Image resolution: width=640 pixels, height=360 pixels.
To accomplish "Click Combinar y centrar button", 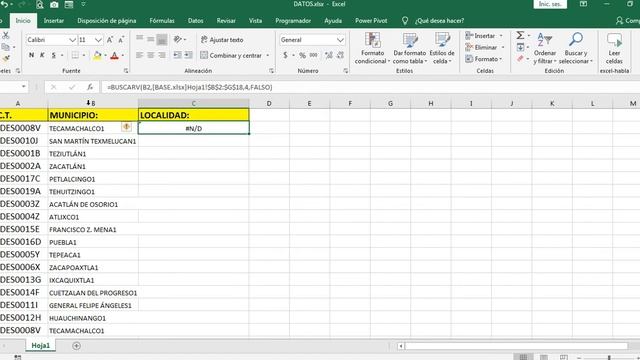I will tap(231, 55).
